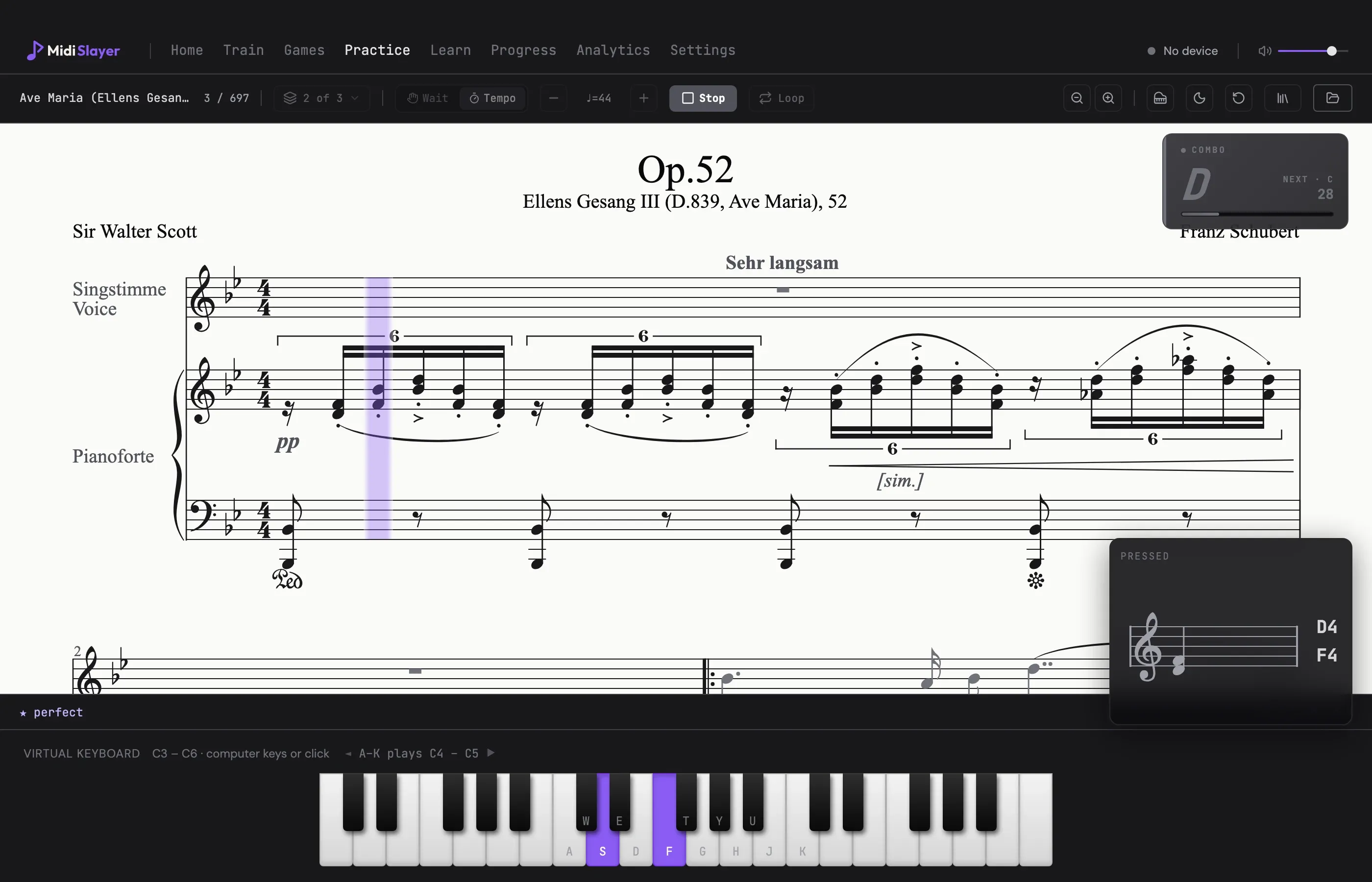Screen dimensions: 1372x882
Task: Select the Practice tab
Action: pyautogui.click(x=377, y=50)
